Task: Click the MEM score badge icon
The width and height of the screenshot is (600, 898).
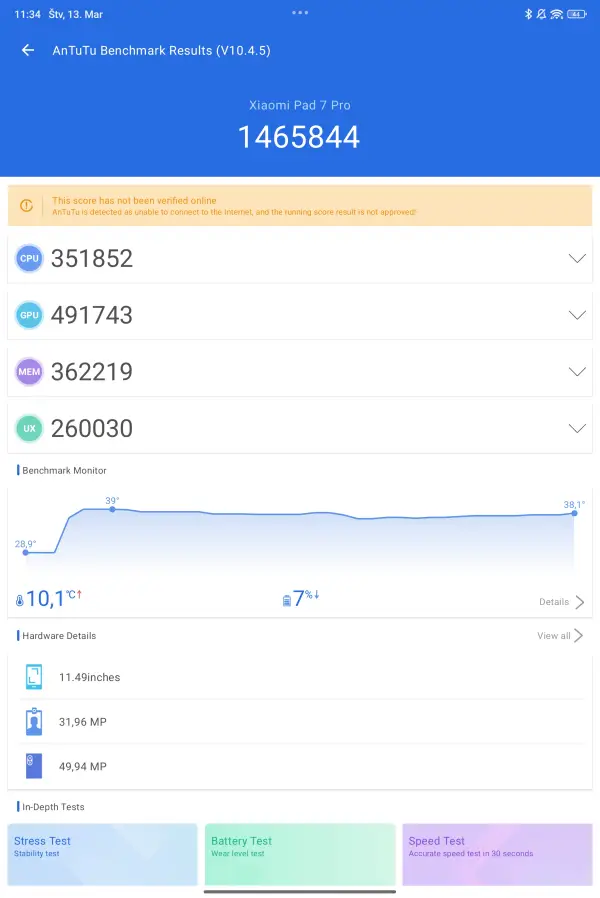Action: pyautogui.click(x=30, y=372)
